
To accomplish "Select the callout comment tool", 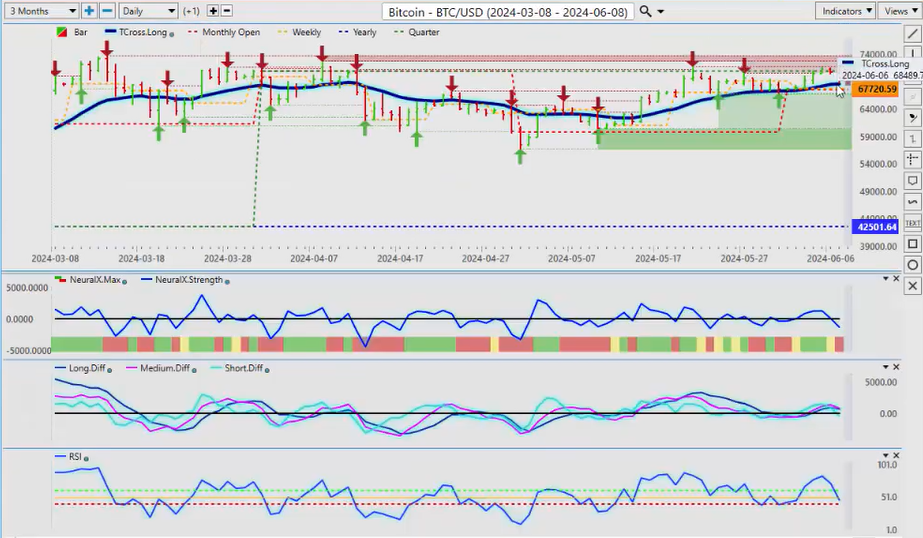I will click(912, 181).
